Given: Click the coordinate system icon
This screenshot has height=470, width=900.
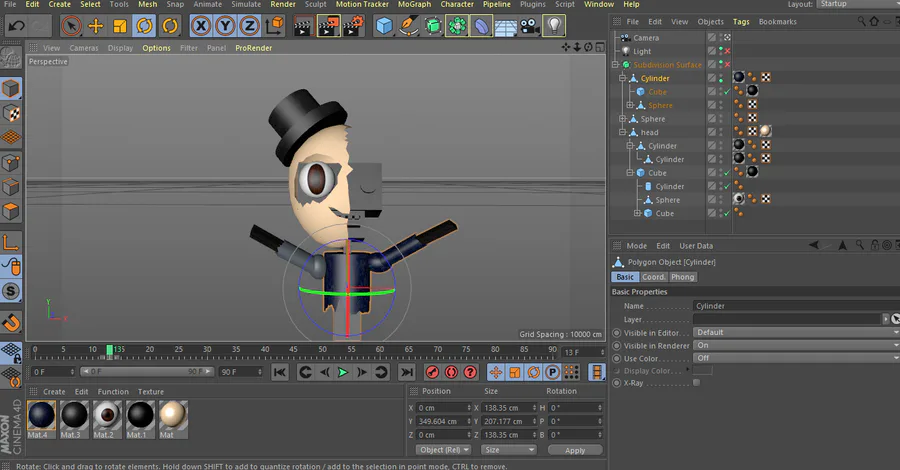Looking at the screenshot, I should coord(274,26).
